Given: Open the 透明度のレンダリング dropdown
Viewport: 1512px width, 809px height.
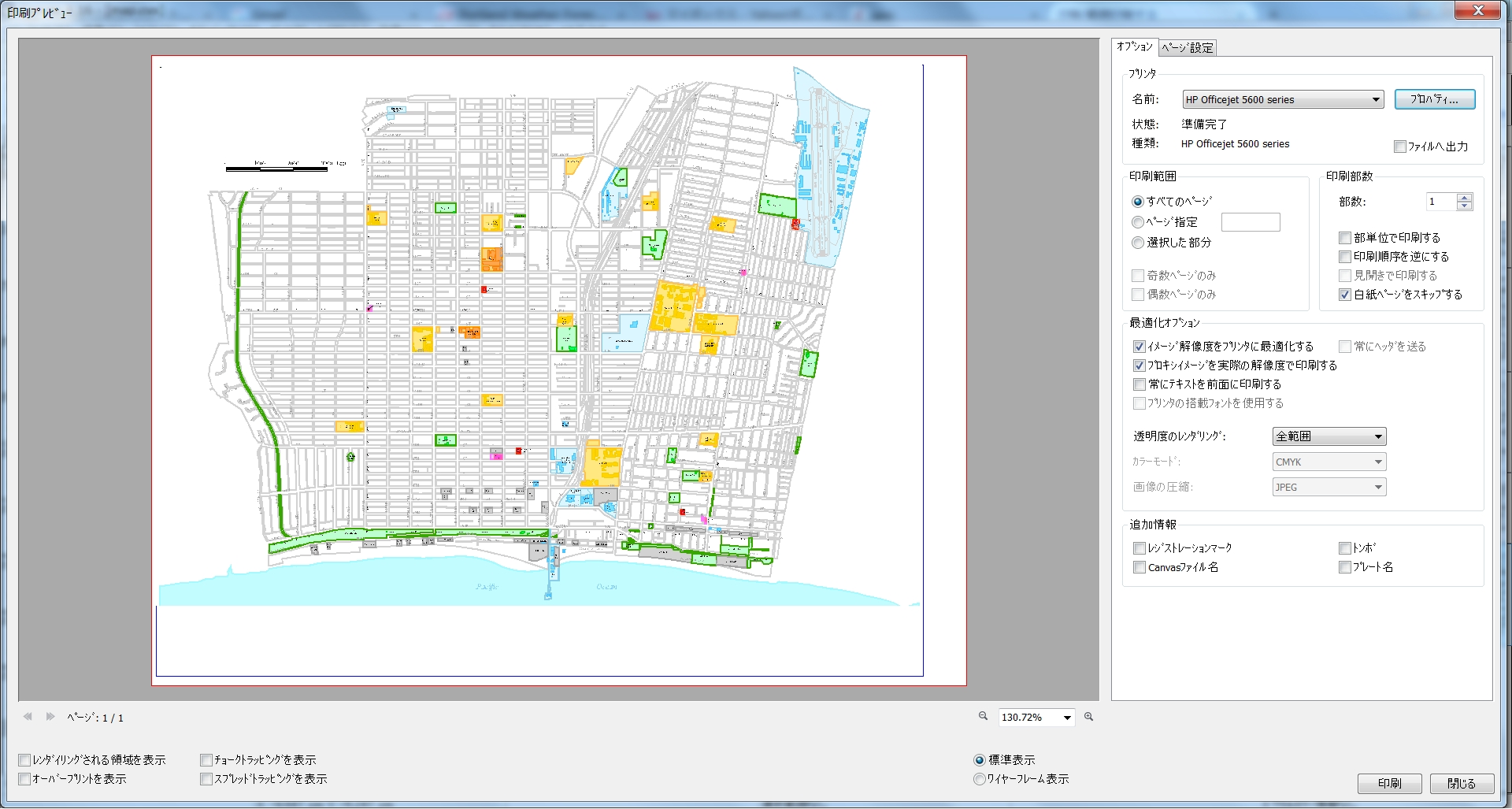Looking at the screenshot, I should tap(1329, 436).
